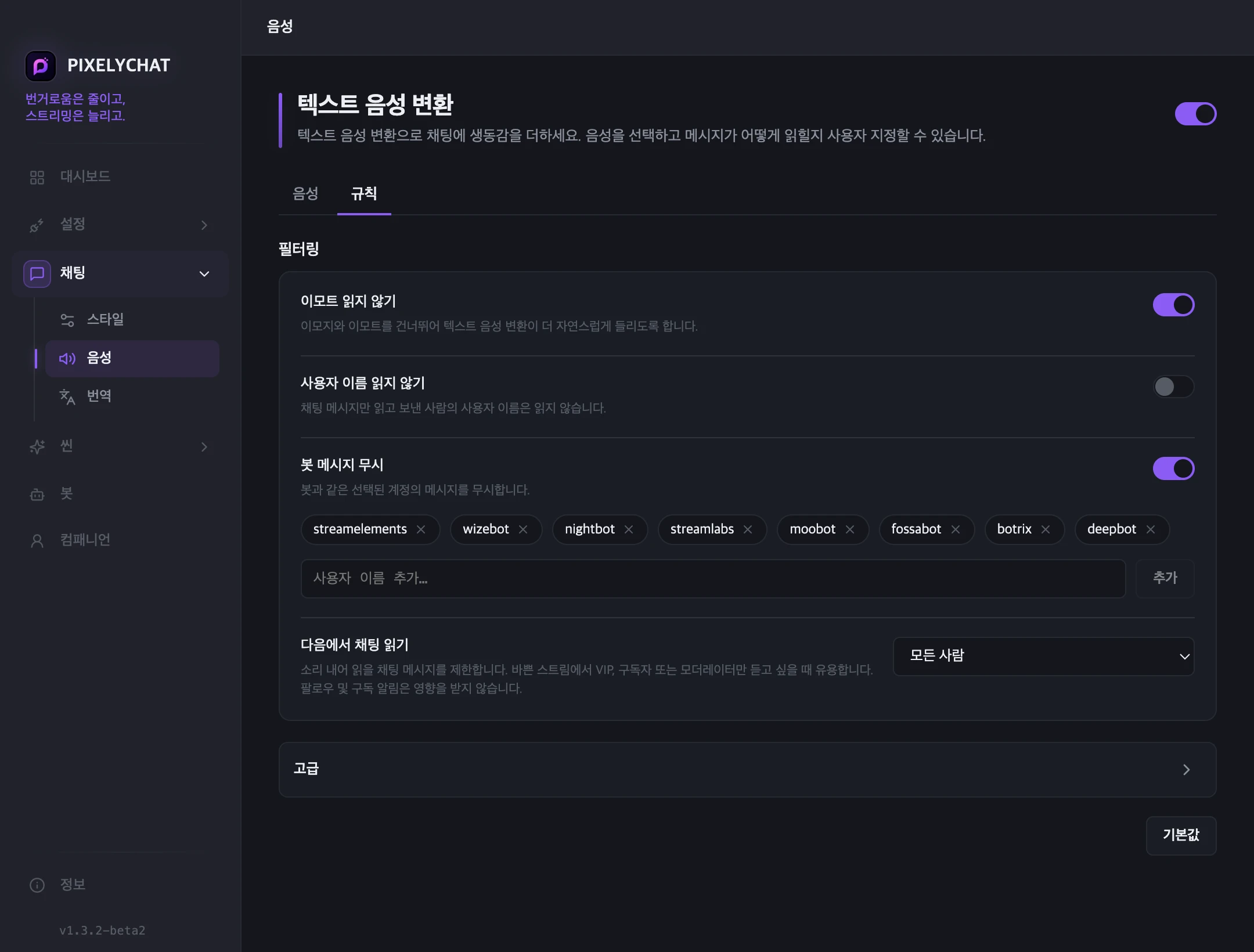Turn off 이모트 읽지 않기 toggle
This screenshot has height=952, width=1254.
coord(1173,305)
